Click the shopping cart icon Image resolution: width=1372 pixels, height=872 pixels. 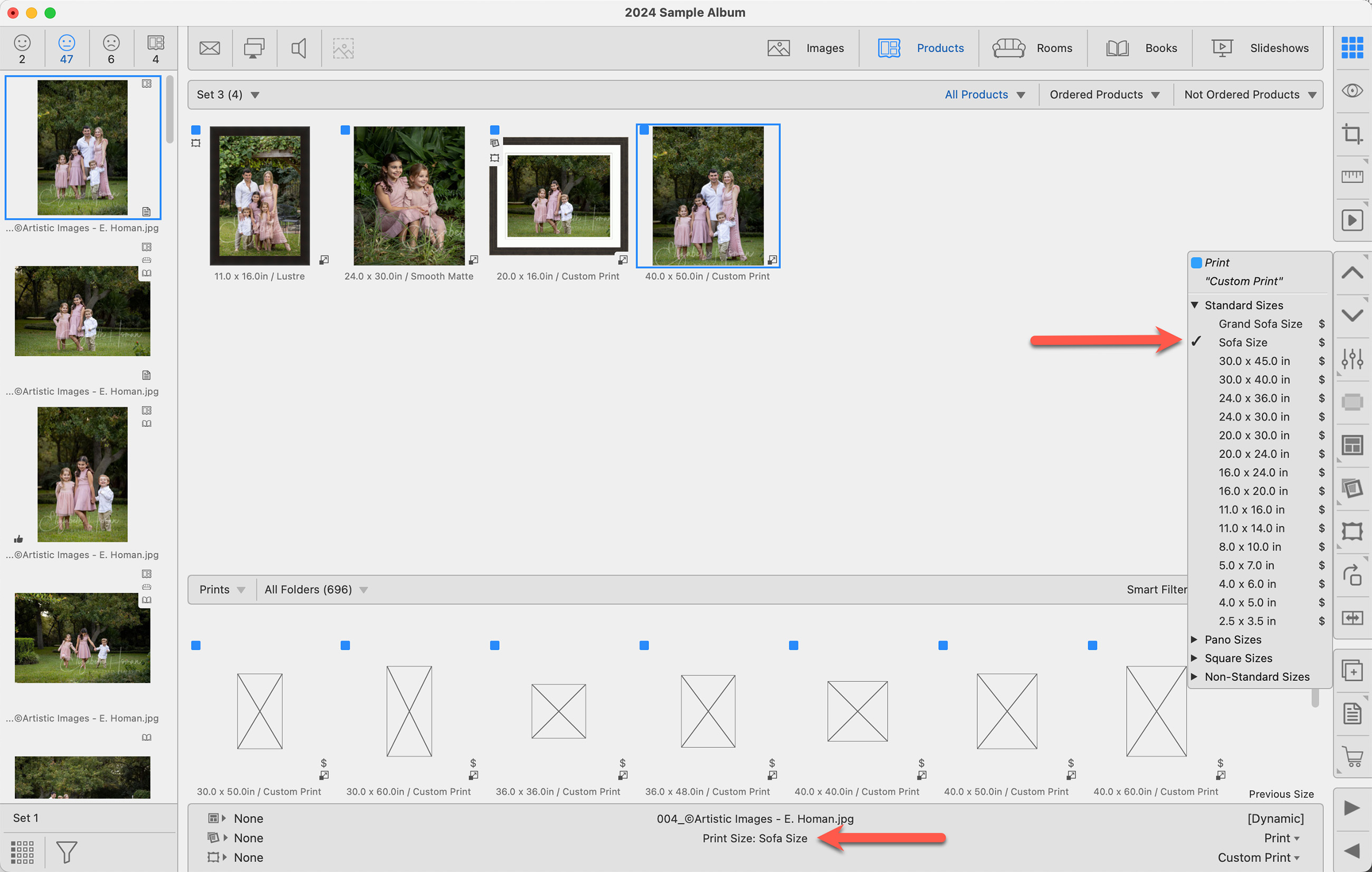point(1351,756)
